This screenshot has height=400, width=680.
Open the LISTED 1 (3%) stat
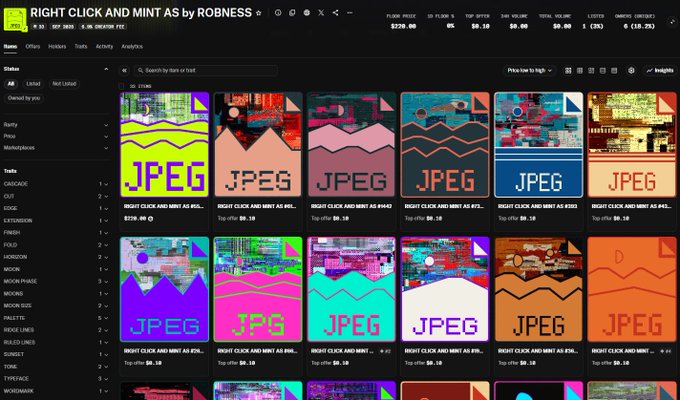pos(593,21)
